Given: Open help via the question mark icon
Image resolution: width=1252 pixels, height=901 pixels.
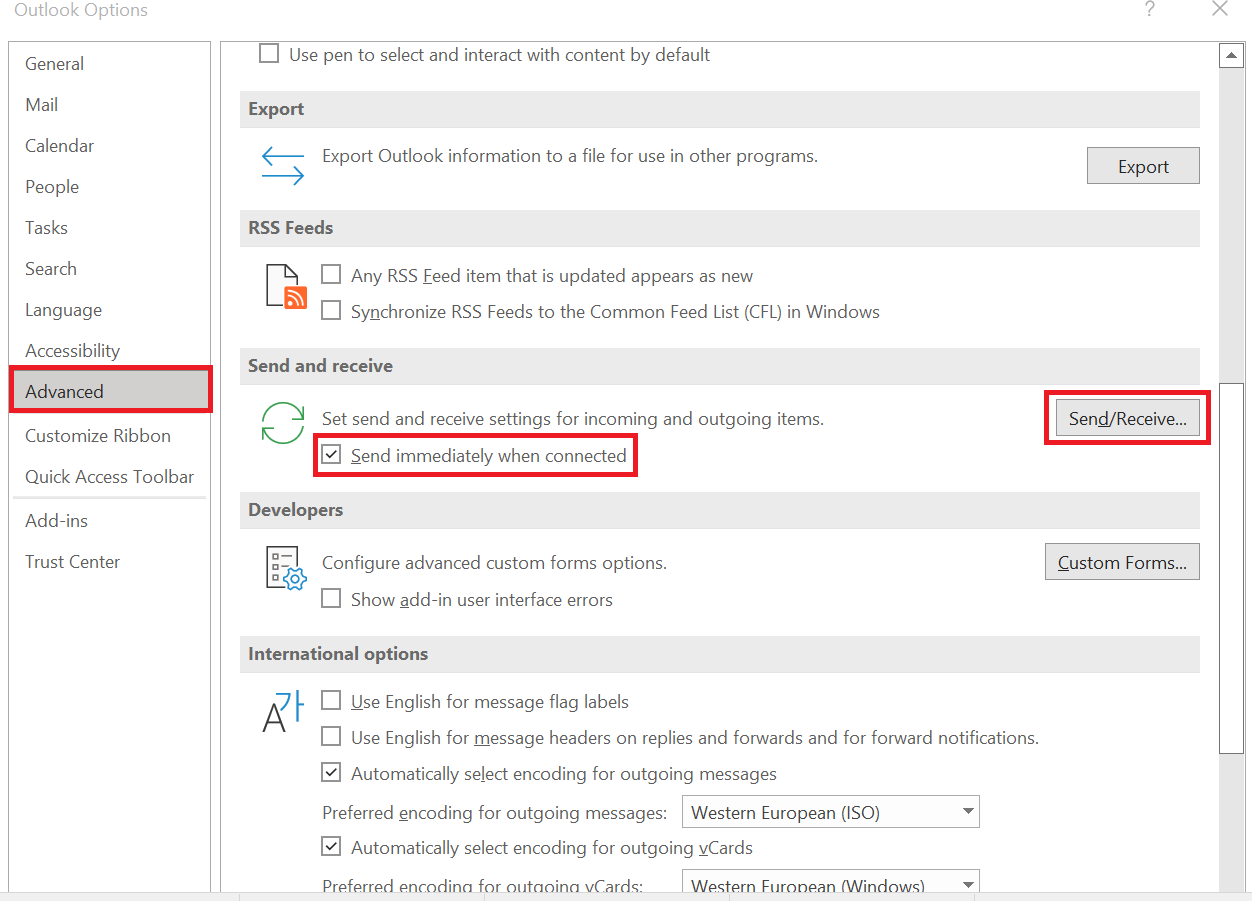Looking at the screenshot, I should [x=1150, y=9].
